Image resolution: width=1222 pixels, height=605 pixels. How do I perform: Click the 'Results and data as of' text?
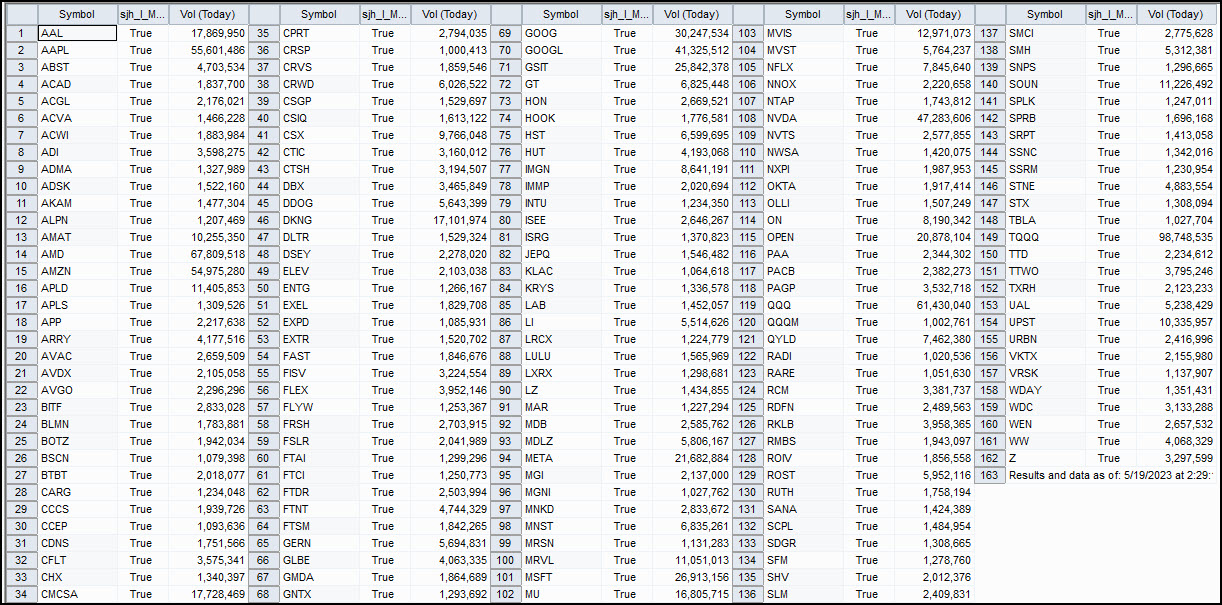[1110, 475]
